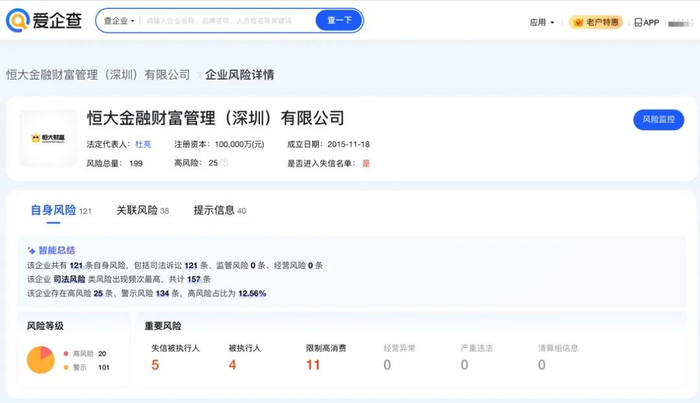Image resolution: width=700 pixels, height=403 pixels.
Task: Click the 风险监控 button
Action: 658,120
